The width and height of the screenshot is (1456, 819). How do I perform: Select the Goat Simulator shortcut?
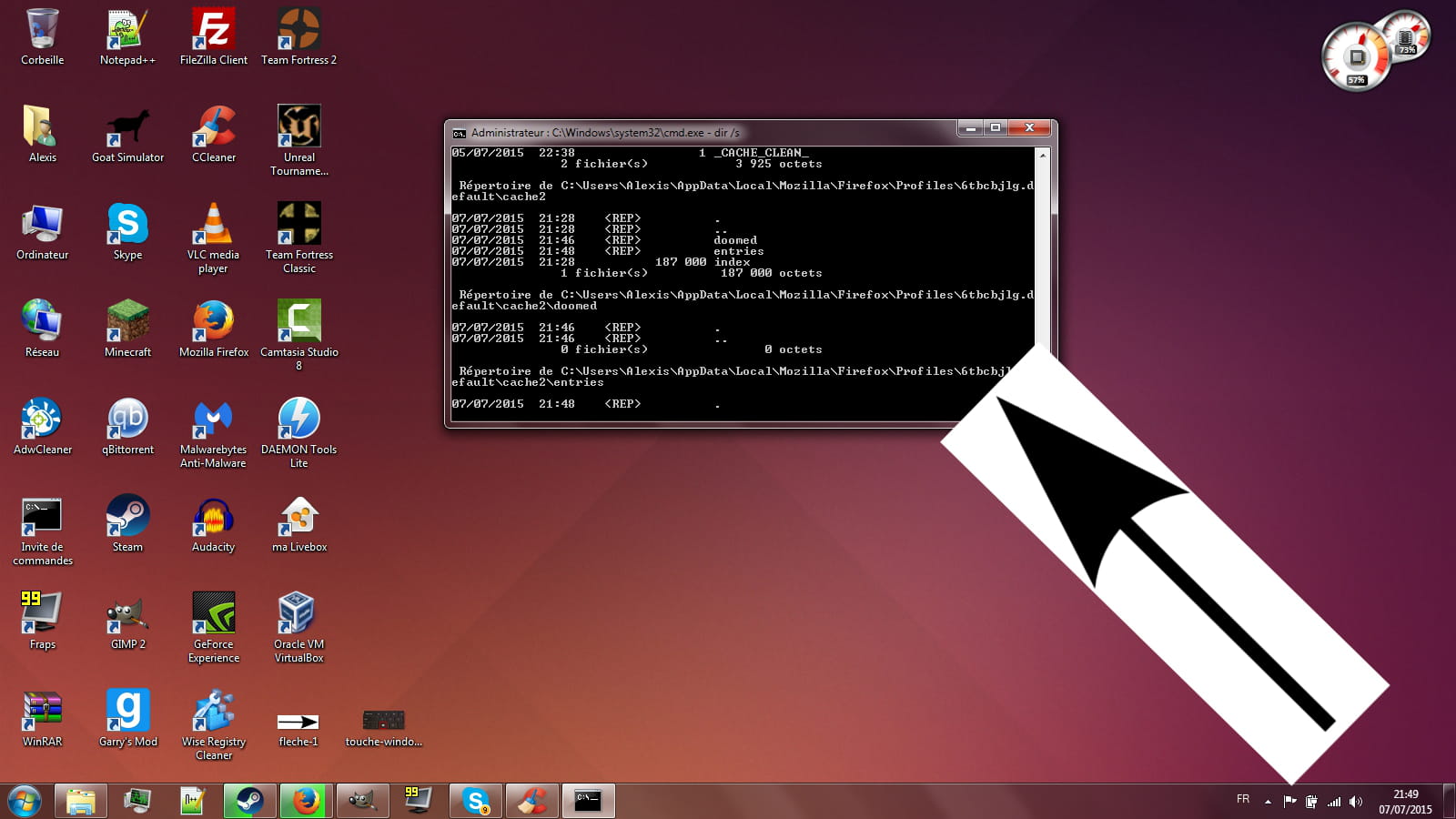click(127, 128)
